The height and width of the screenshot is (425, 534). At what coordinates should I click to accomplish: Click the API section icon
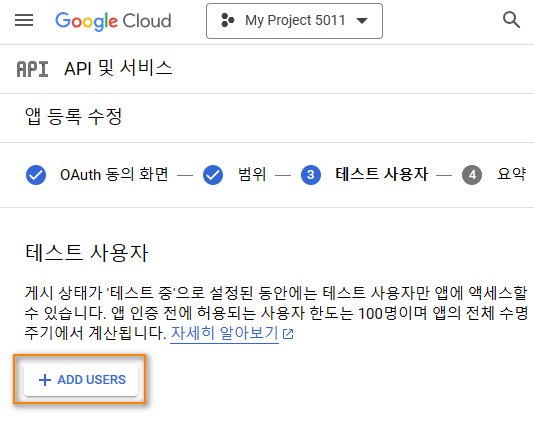point(32,69)
